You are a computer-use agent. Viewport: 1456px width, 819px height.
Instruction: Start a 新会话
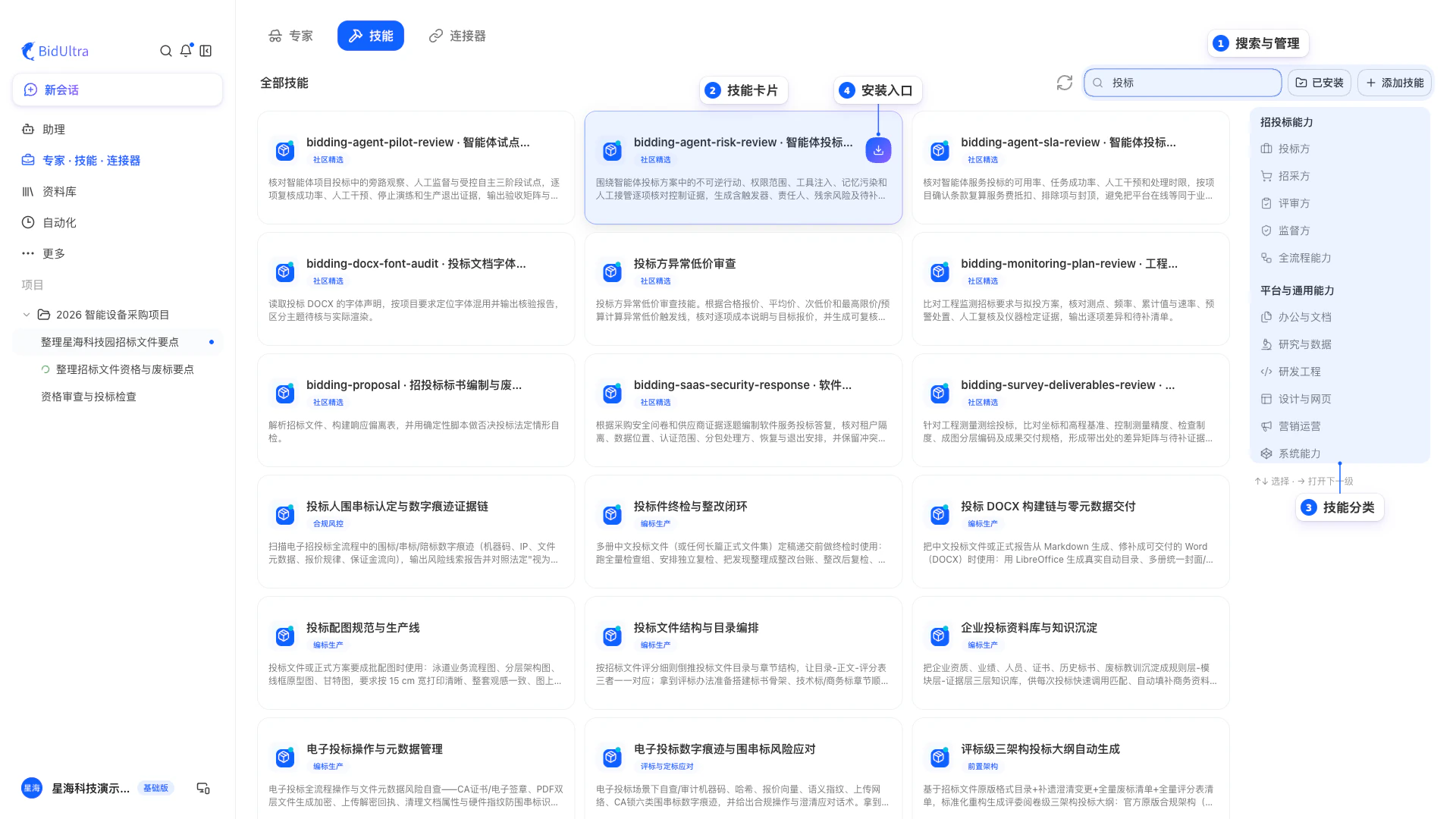tap(118, 89)
